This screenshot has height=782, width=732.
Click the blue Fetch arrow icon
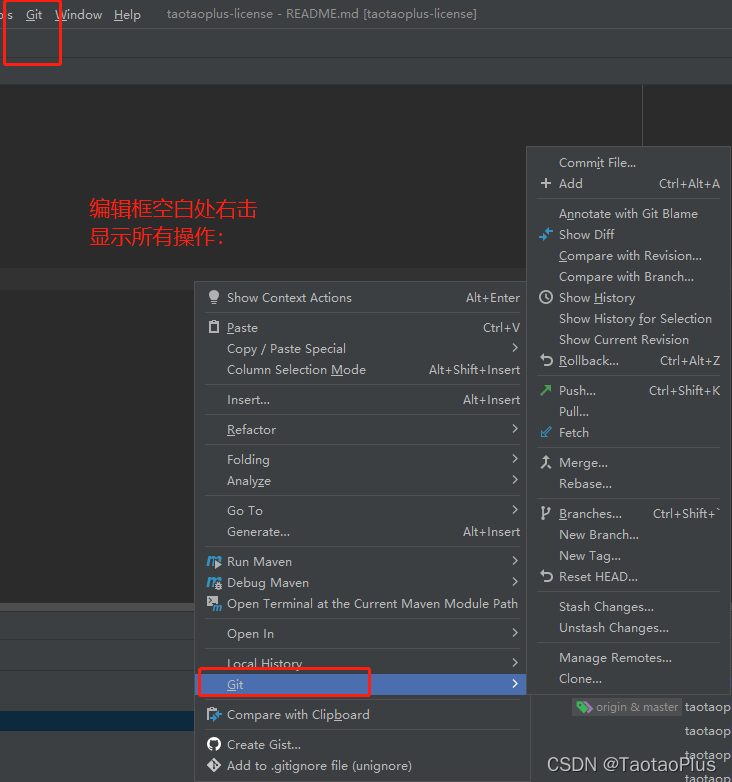point(546,432)
